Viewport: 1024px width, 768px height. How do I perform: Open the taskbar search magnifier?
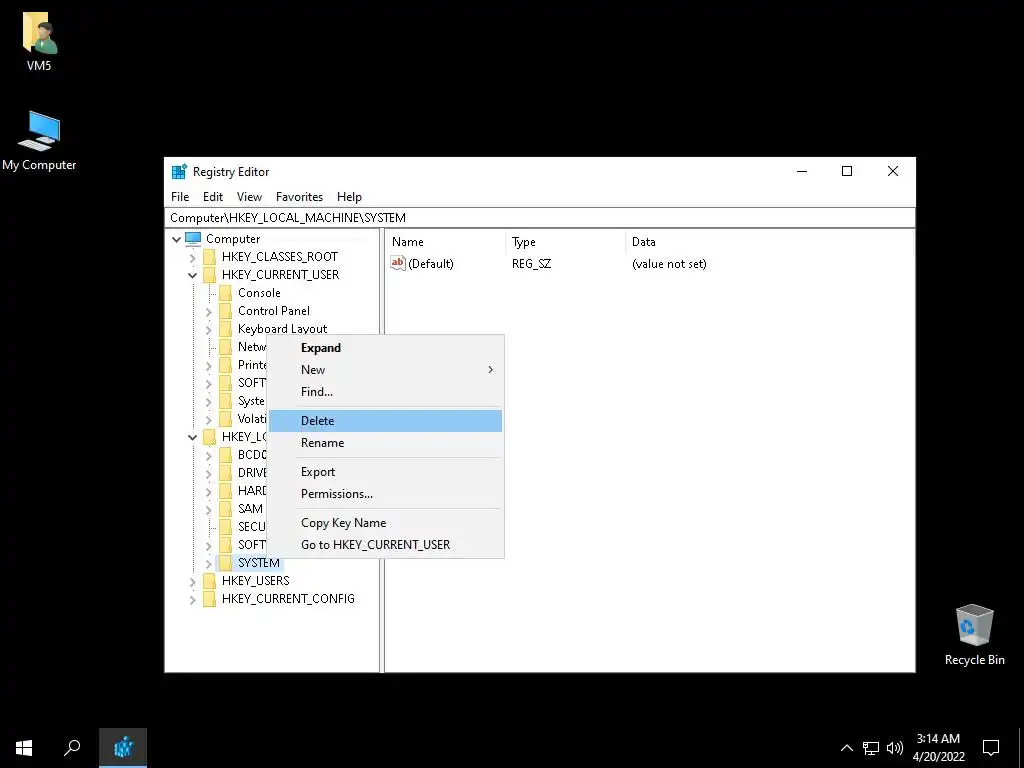point(72,747)
